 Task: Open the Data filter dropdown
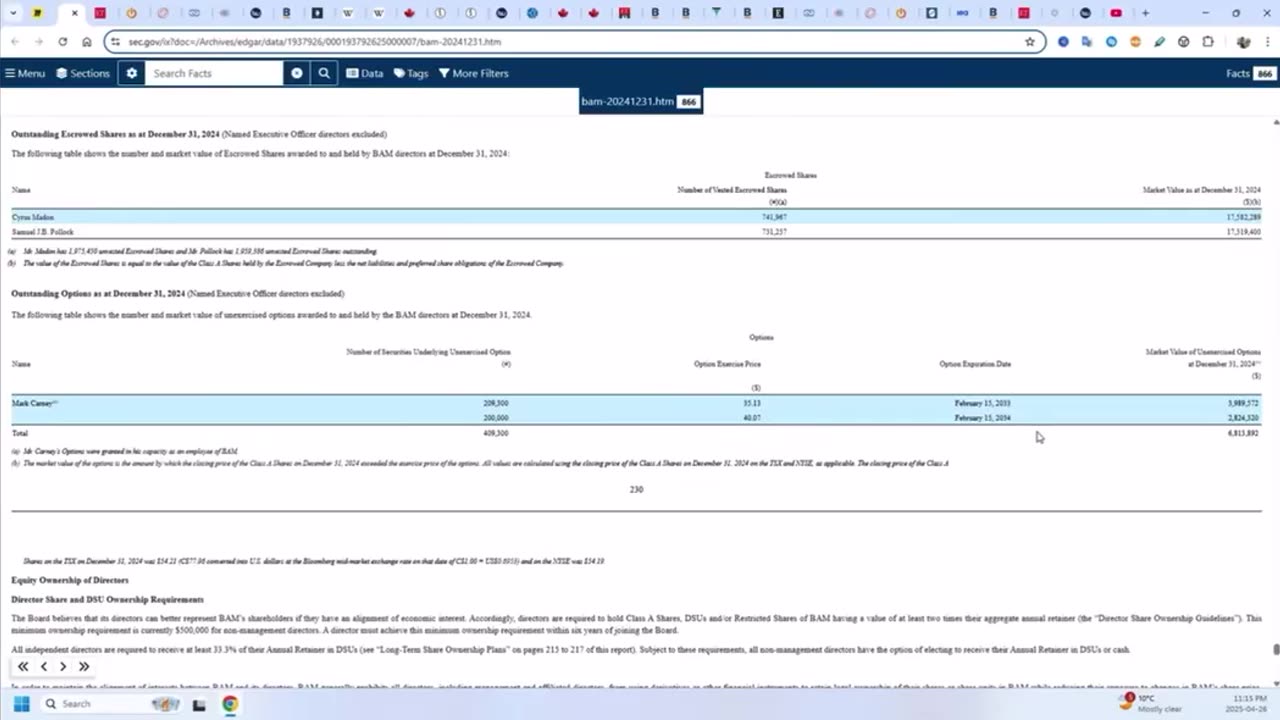tap(365, 73)
